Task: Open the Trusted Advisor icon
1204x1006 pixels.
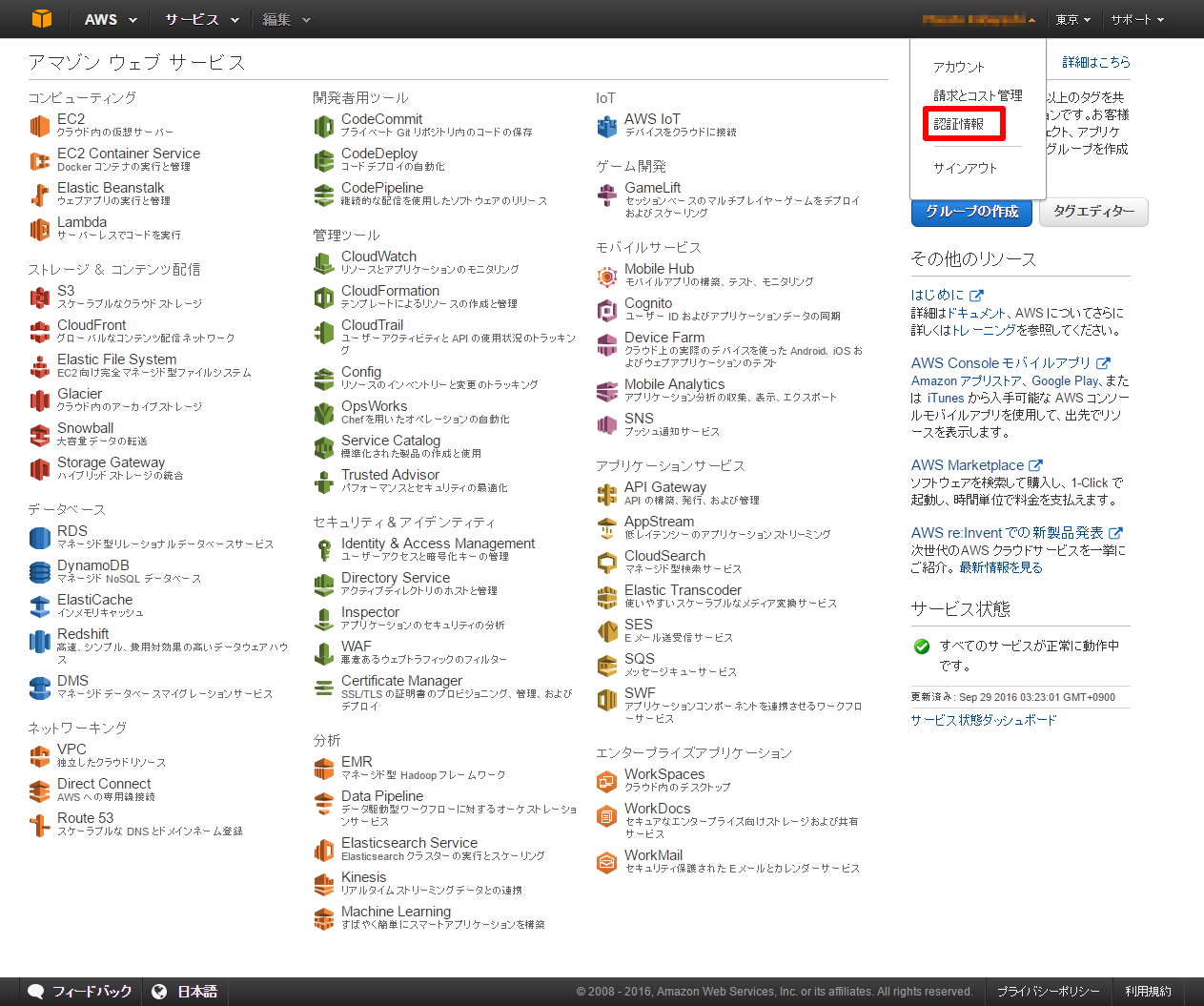Action: pyautogui.click(x=323, y=482)
